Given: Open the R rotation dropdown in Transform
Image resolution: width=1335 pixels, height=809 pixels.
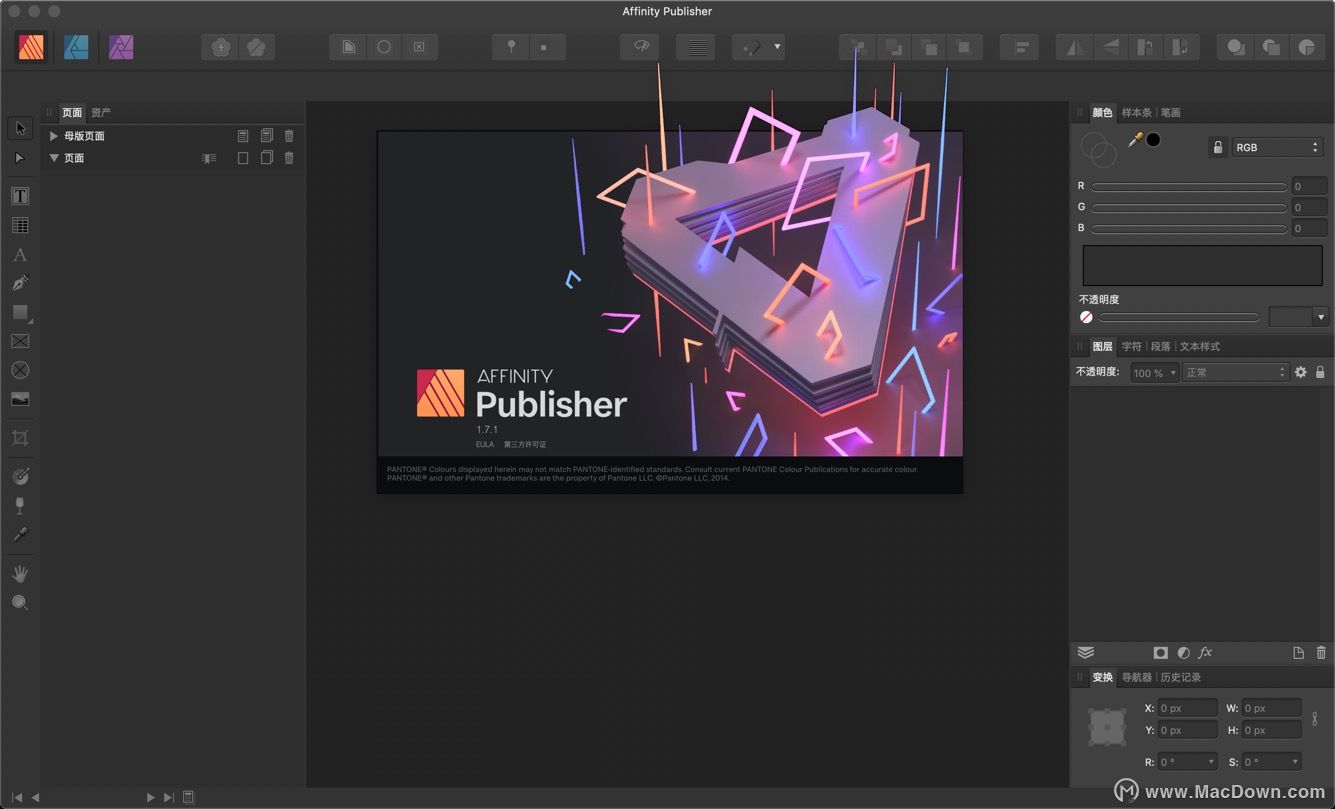Looking at the screenshot, I should coord(1211,762).
